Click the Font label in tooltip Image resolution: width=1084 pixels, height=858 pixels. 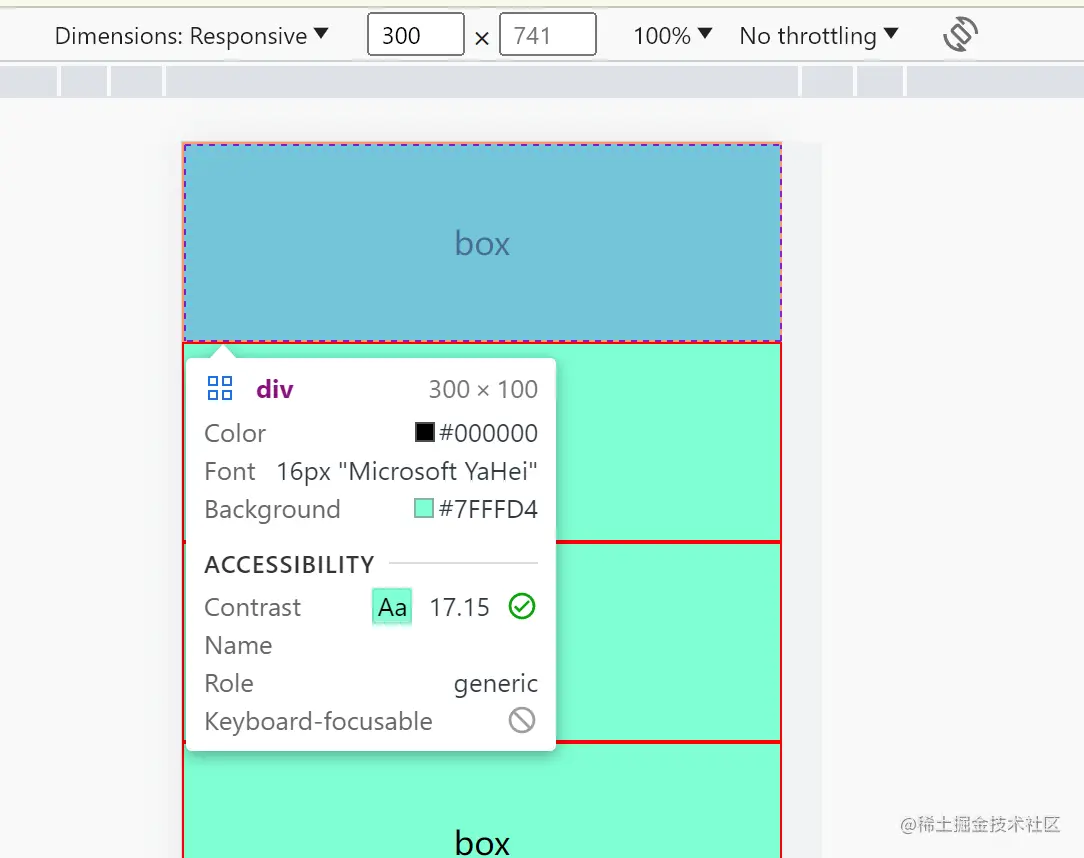230,472
